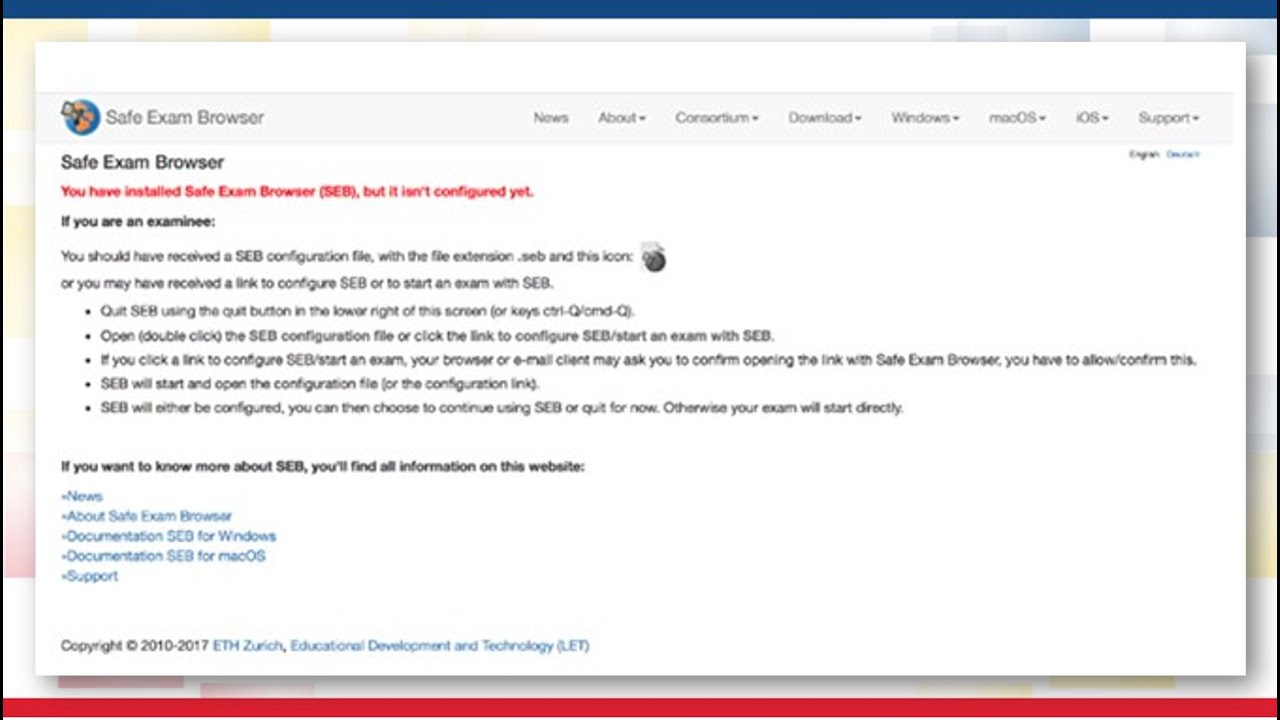The width and height of the screenshot is (1280, 720).
Task: Select the English language option
Action: coord(1144,154)
